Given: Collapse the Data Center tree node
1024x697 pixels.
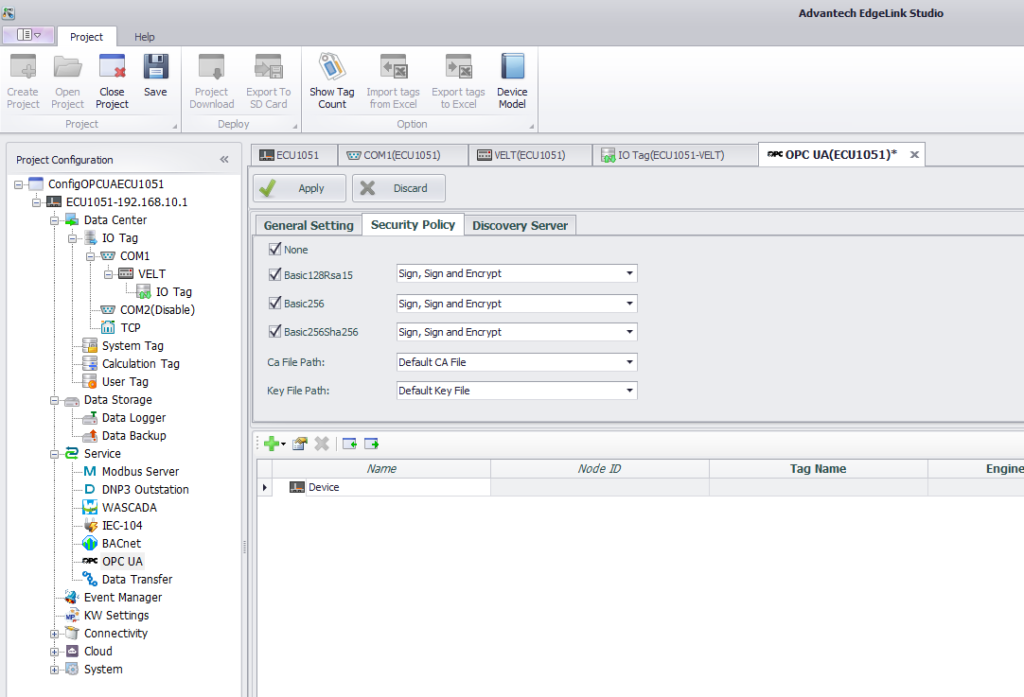Looking at the screenshot, I should click(55, 221).
